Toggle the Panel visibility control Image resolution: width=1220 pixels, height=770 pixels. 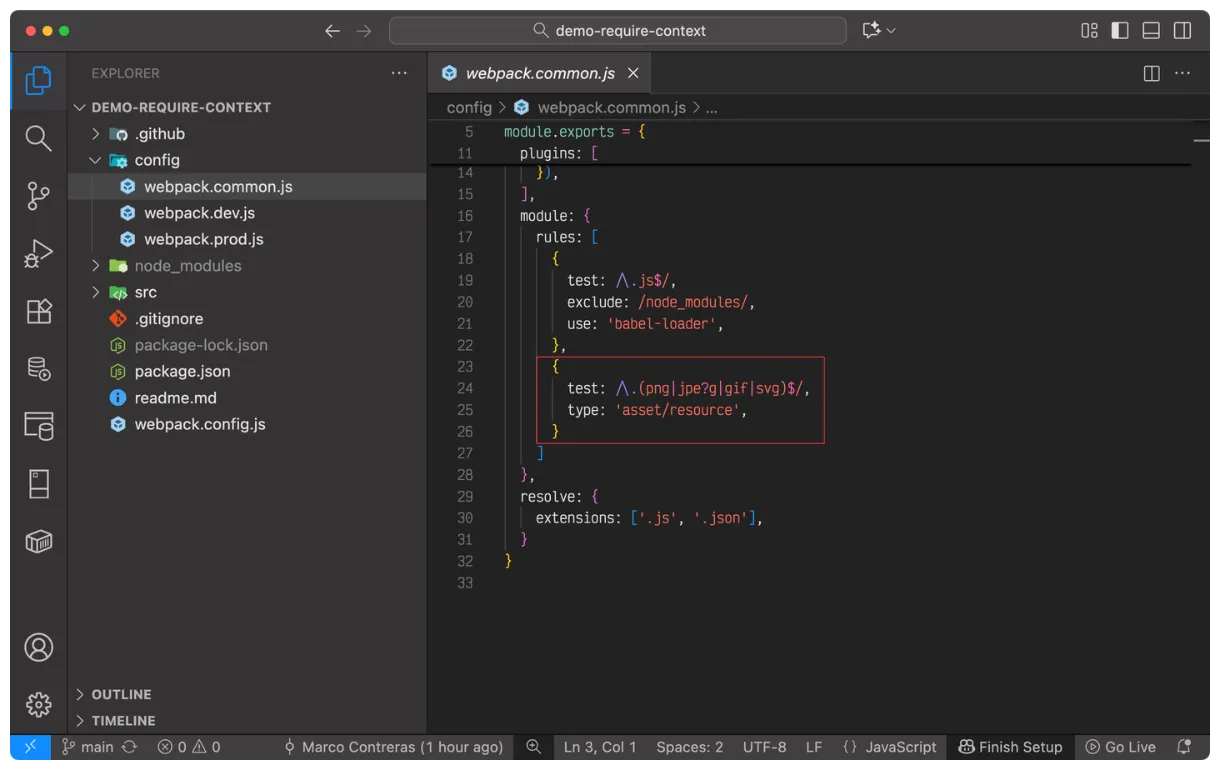point(1150,30)
